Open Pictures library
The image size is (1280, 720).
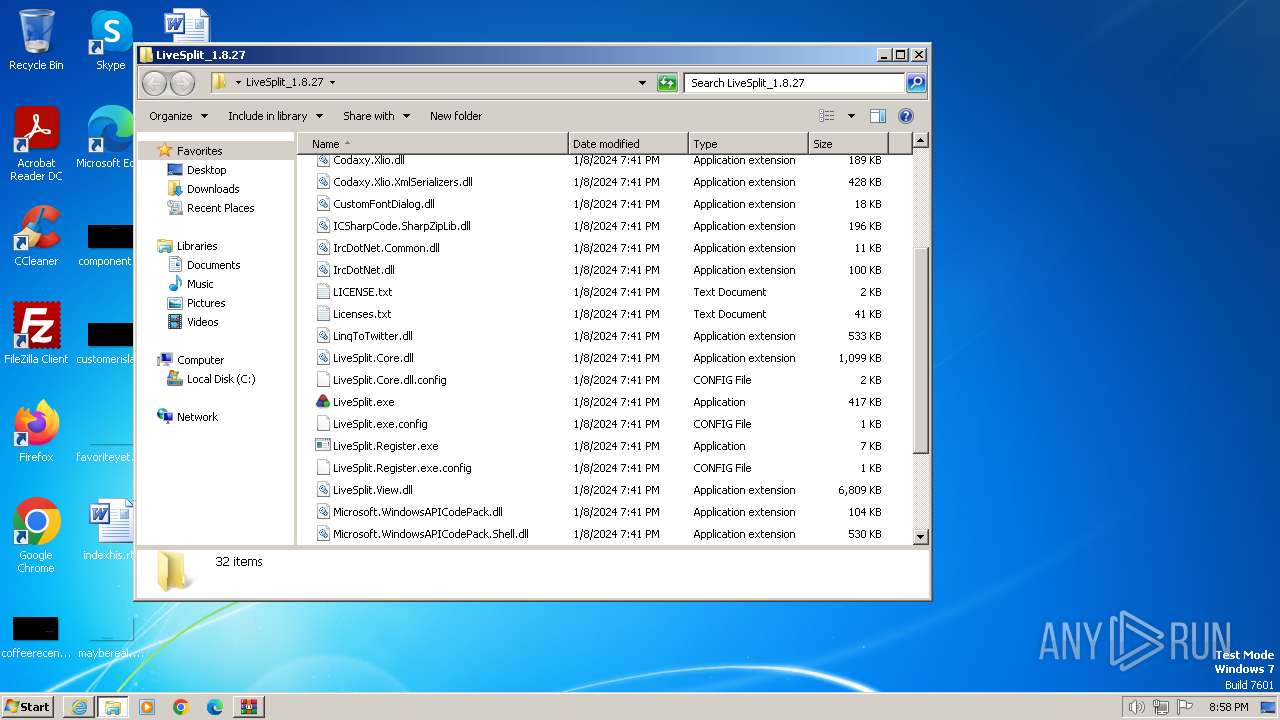206,303
